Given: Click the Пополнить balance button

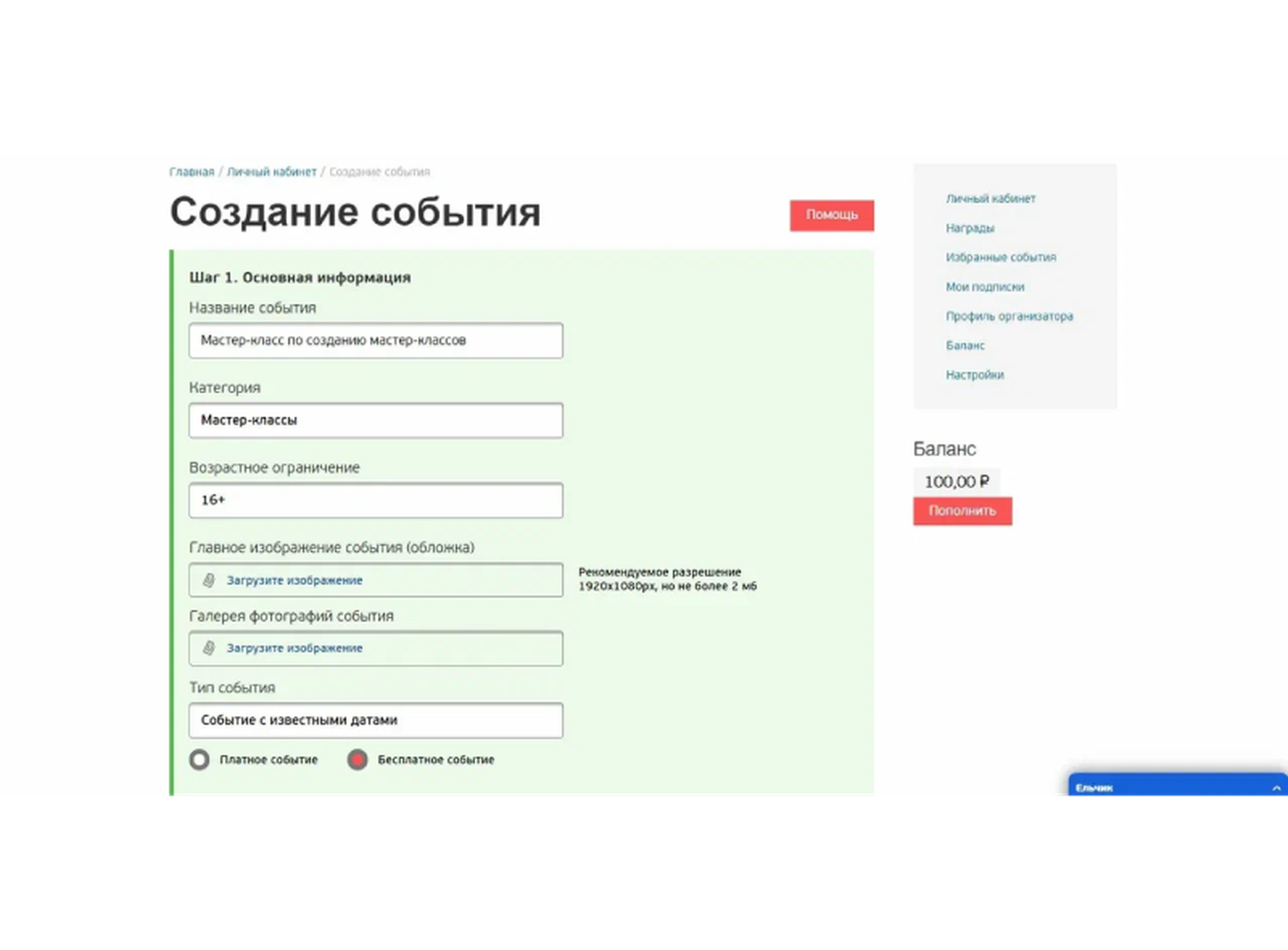Looking at the screenshot, I should click(962, 511).
